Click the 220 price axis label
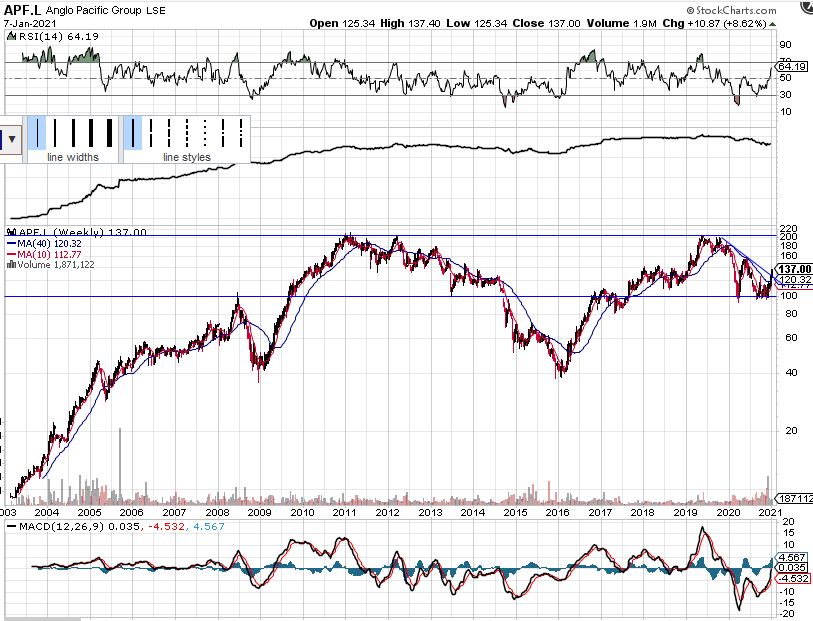 point(789,229)
